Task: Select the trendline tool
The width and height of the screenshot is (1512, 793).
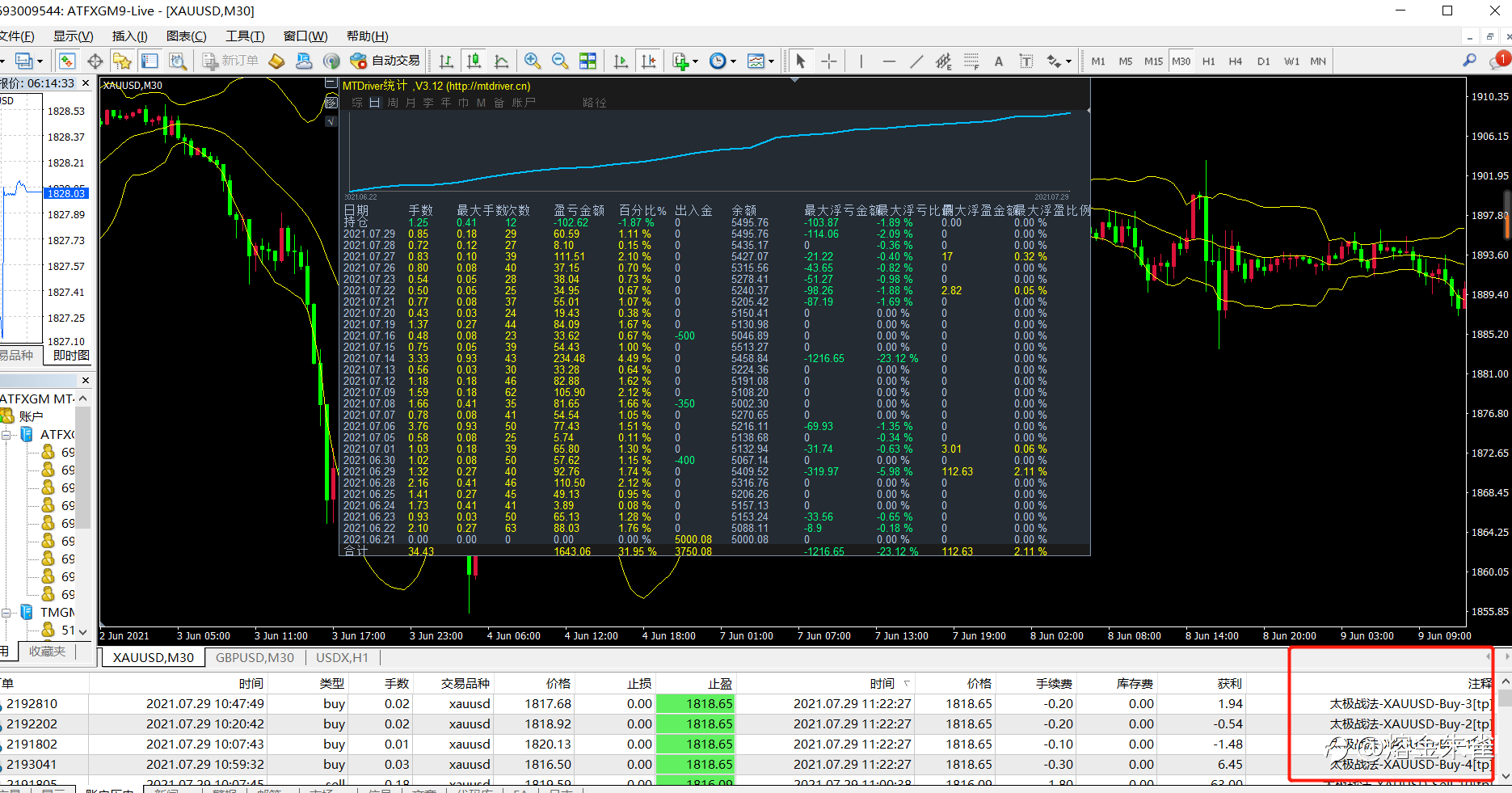Action: [x=916, y=61]
